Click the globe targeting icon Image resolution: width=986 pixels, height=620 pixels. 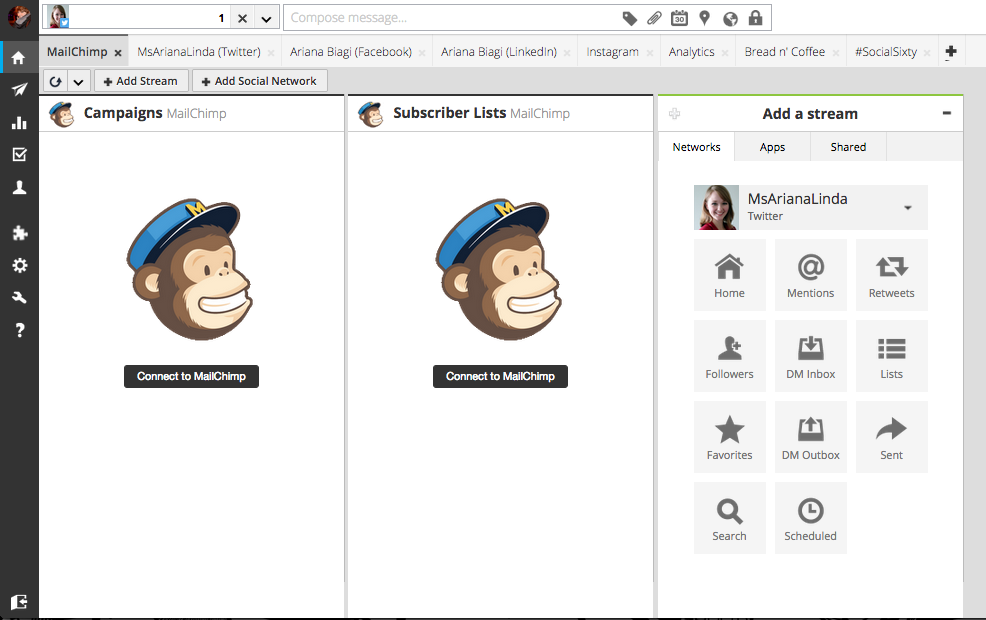(730, 19)
